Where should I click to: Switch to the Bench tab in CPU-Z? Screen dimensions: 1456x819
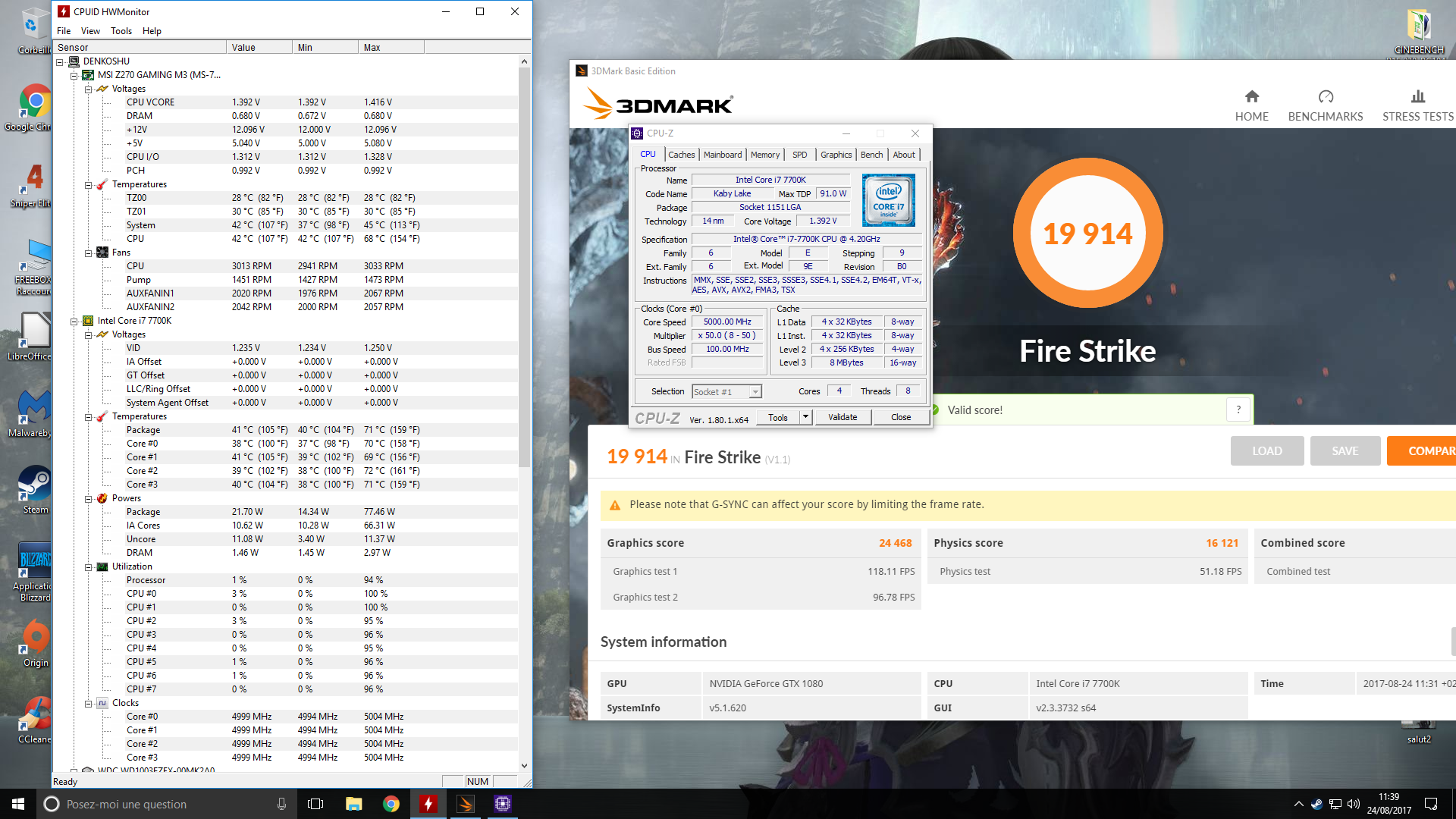click(x=872, y=155)
